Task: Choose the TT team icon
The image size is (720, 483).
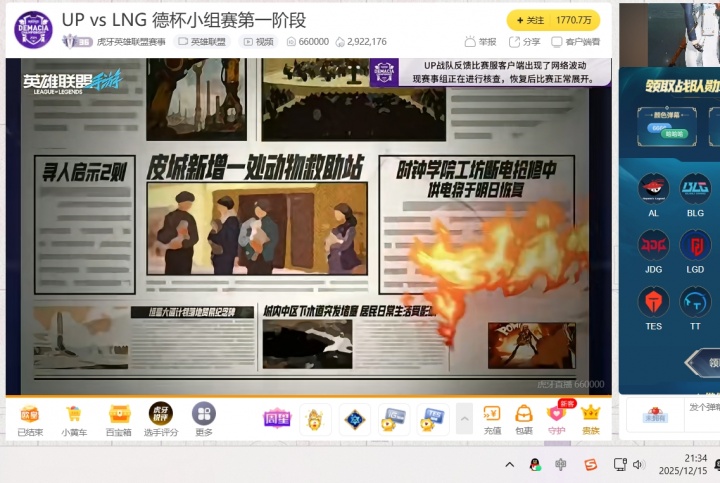Action: [695, 304]
